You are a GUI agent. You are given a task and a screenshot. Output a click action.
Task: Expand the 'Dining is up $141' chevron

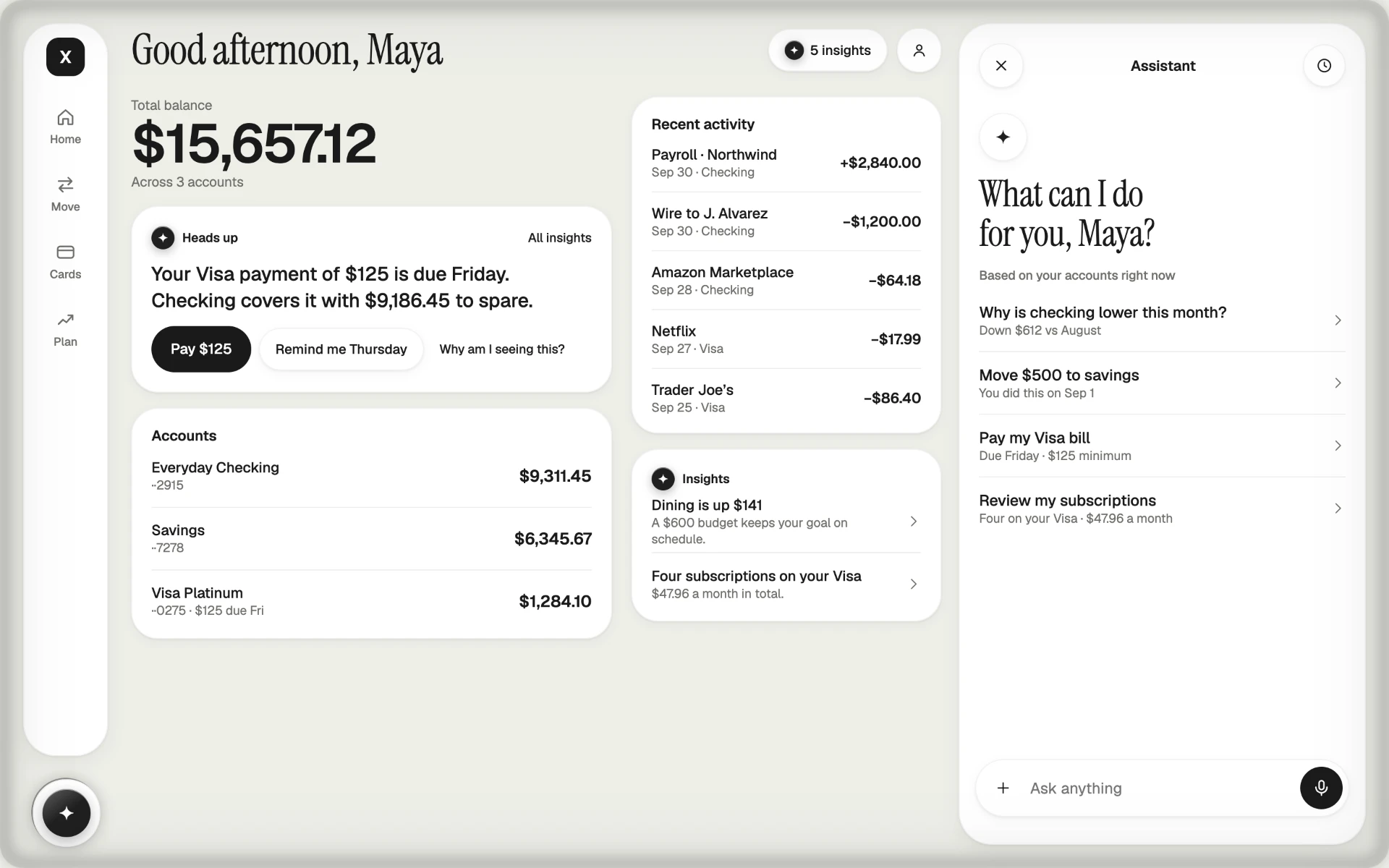point(913,522)
